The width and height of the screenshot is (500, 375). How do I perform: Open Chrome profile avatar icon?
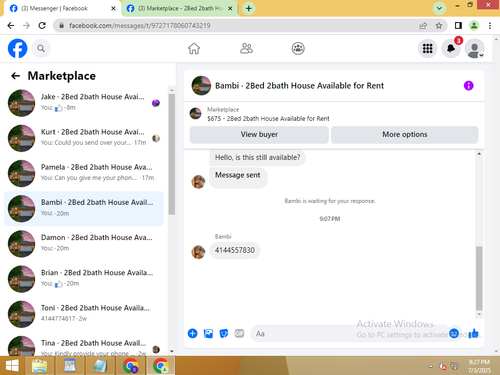pyautogui.click(x=474, y=26)
